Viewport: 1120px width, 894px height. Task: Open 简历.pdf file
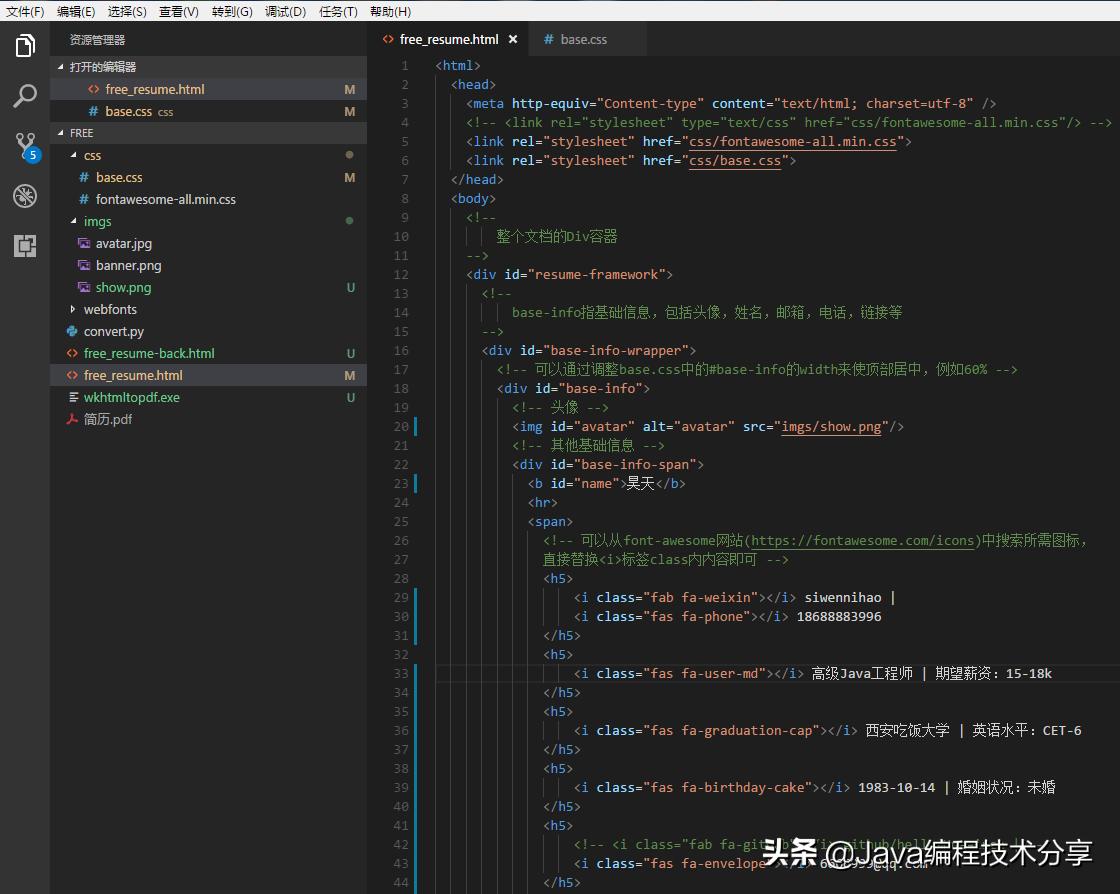click(x=107, y=420)
